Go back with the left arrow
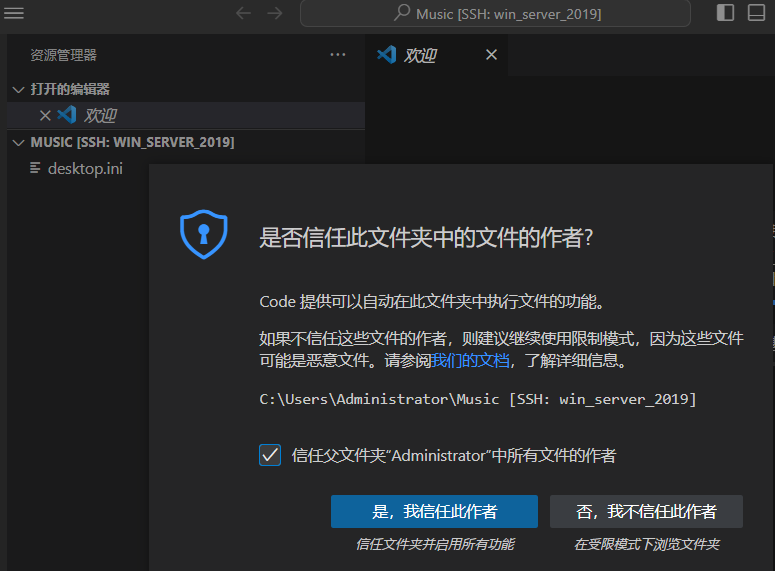This screenshot has width=775, height=571. tap(243, 13)
